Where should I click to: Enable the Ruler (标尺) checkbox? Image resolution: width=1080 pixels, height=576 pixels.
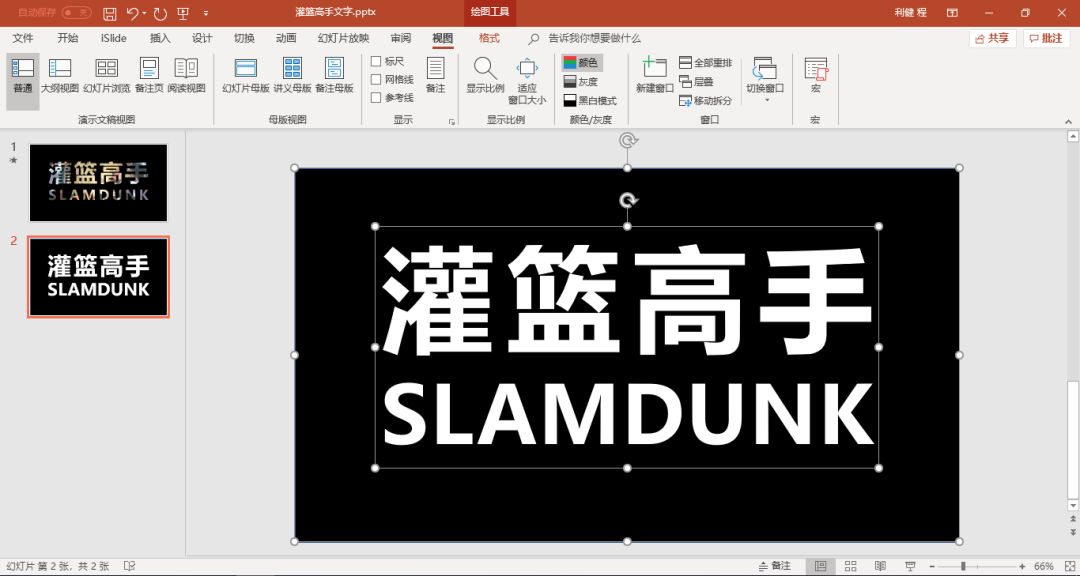(x=376, y=62)
